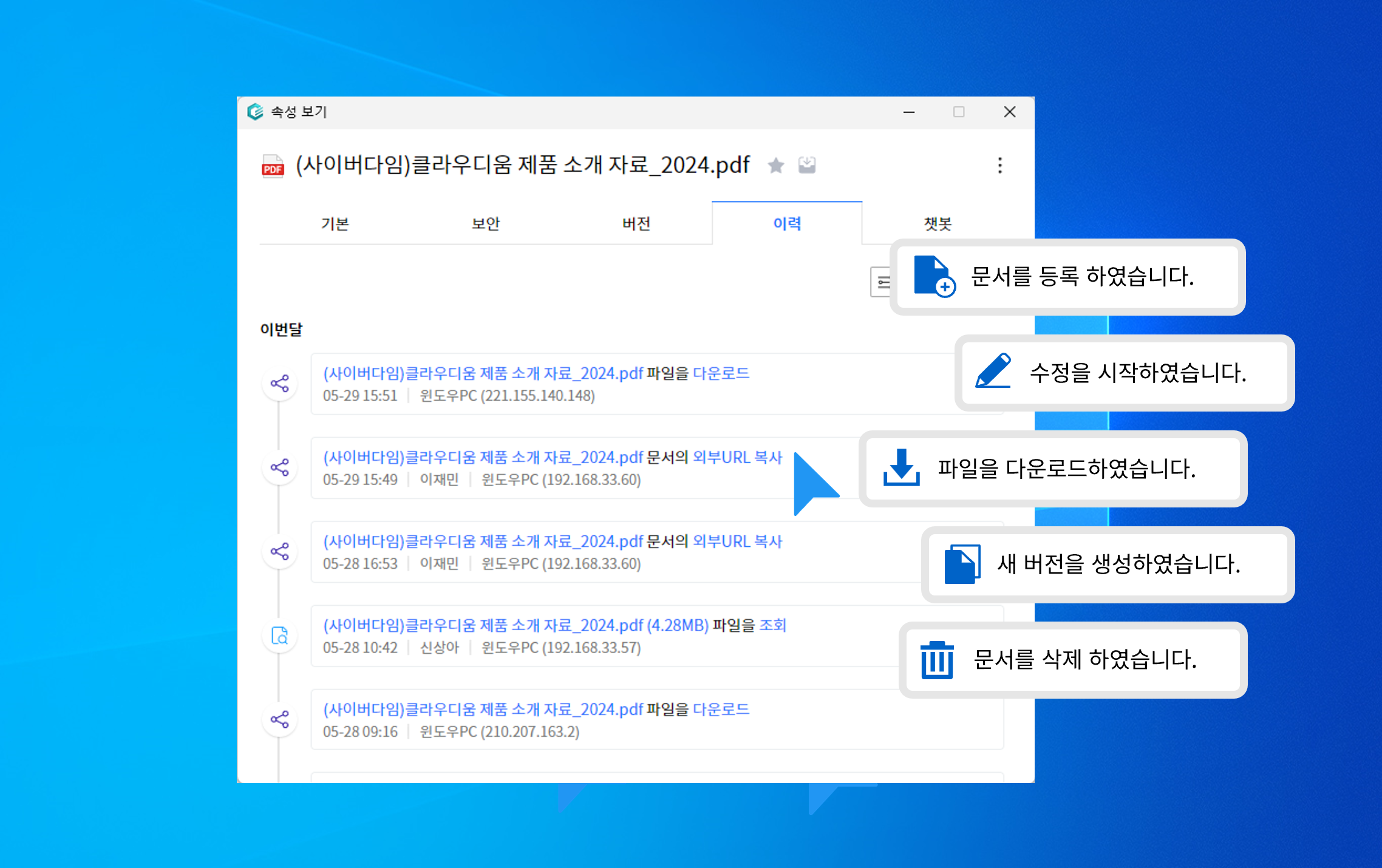Click the 새 버전을 생성하였습니다. label
This screenshot has width=1382, height=868.
[1118, 564]
